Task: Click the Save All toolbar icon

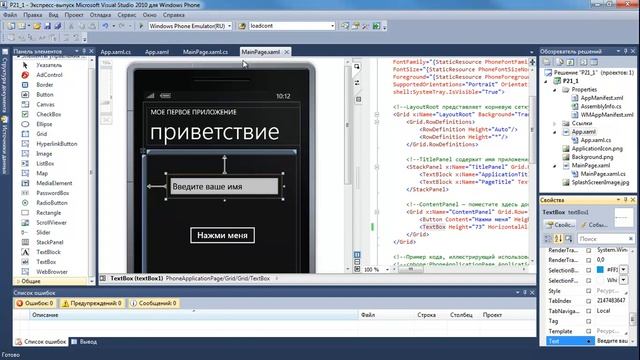Action: click(x=58, y=26)
